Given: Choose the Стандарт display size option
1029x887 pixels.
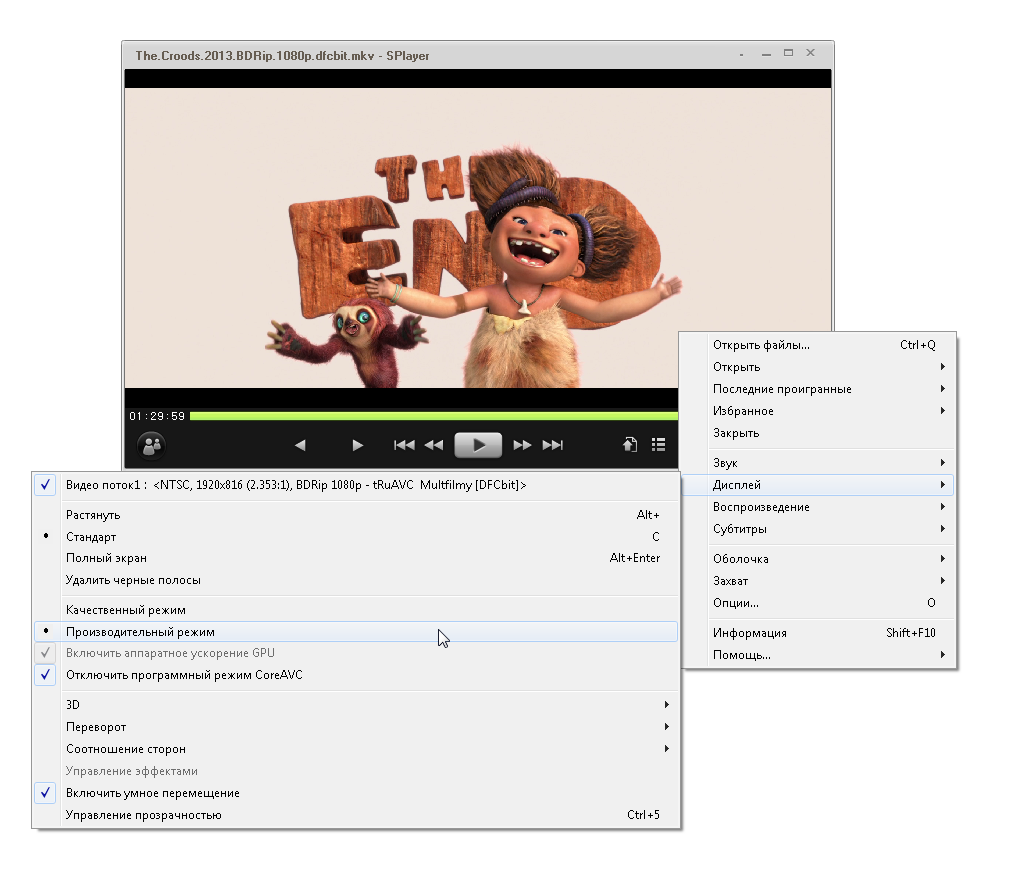Looking at the screenshot, I should [355, 537].
